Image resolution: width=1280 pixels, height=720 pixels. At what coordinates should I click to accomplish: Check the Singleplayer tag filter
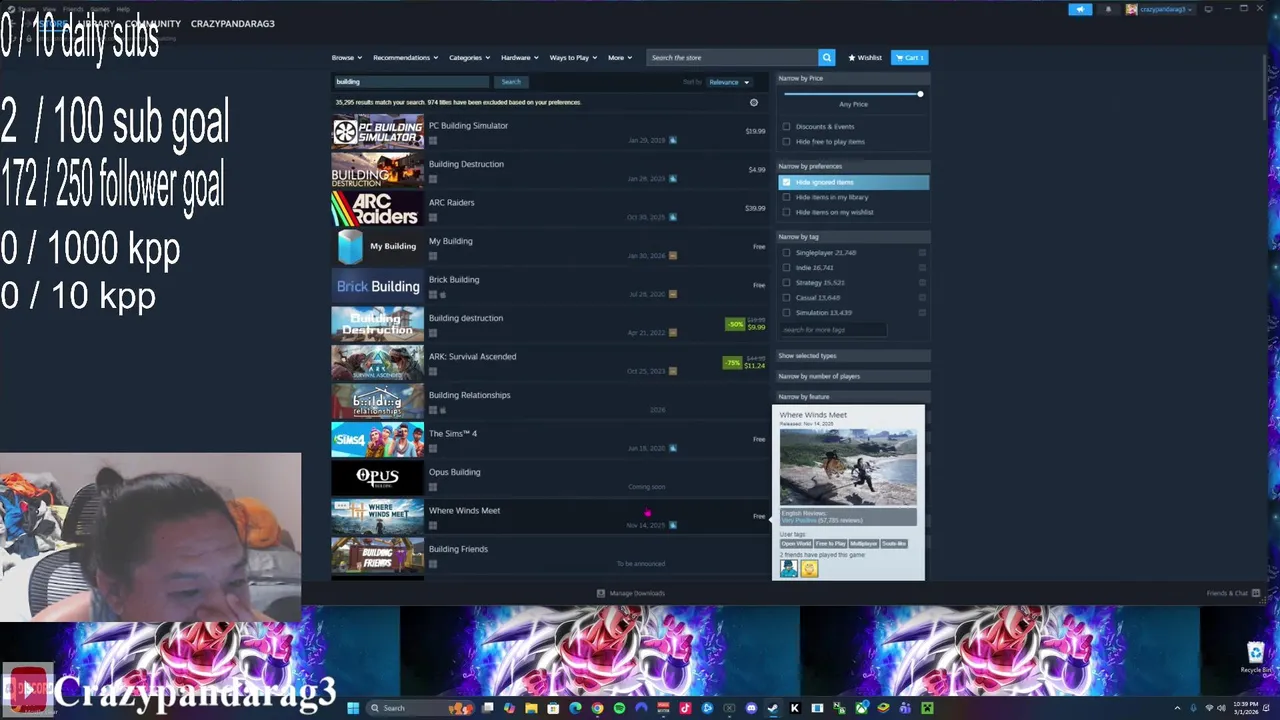click(x=786, y=253)
